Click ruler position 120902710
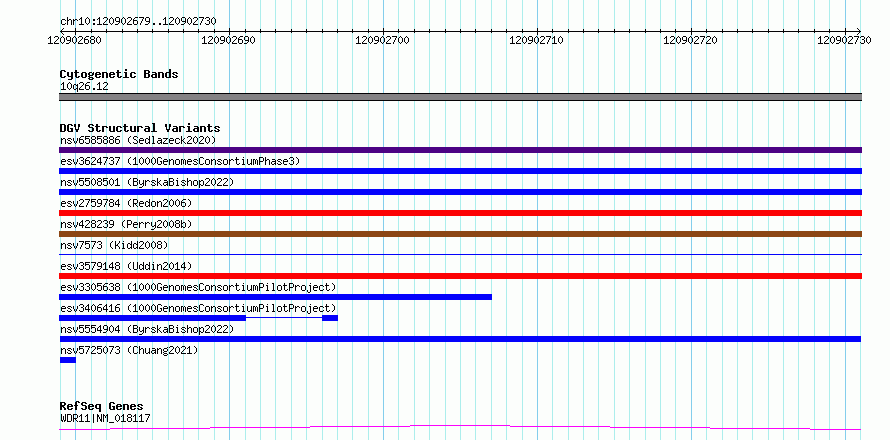Screen dimensions: 890x440 coord(536,40)
